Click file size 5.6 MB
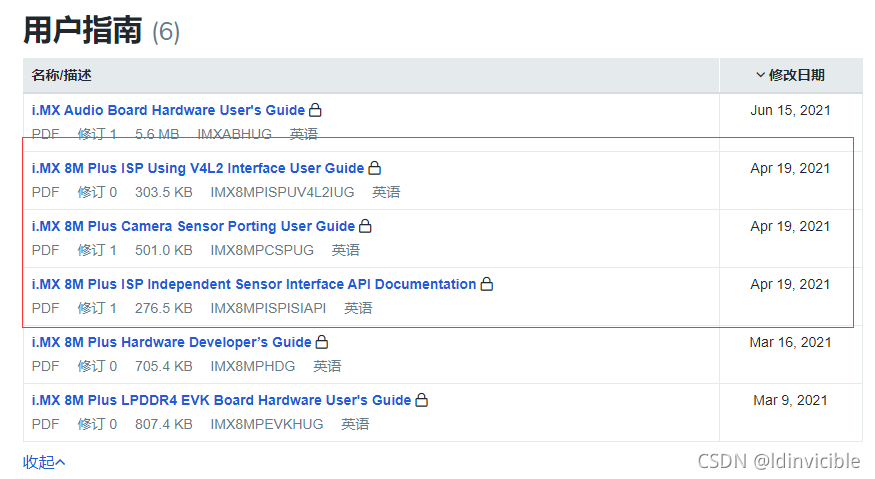The width and height of the screenshot is (875, 479). coord(157,134)
